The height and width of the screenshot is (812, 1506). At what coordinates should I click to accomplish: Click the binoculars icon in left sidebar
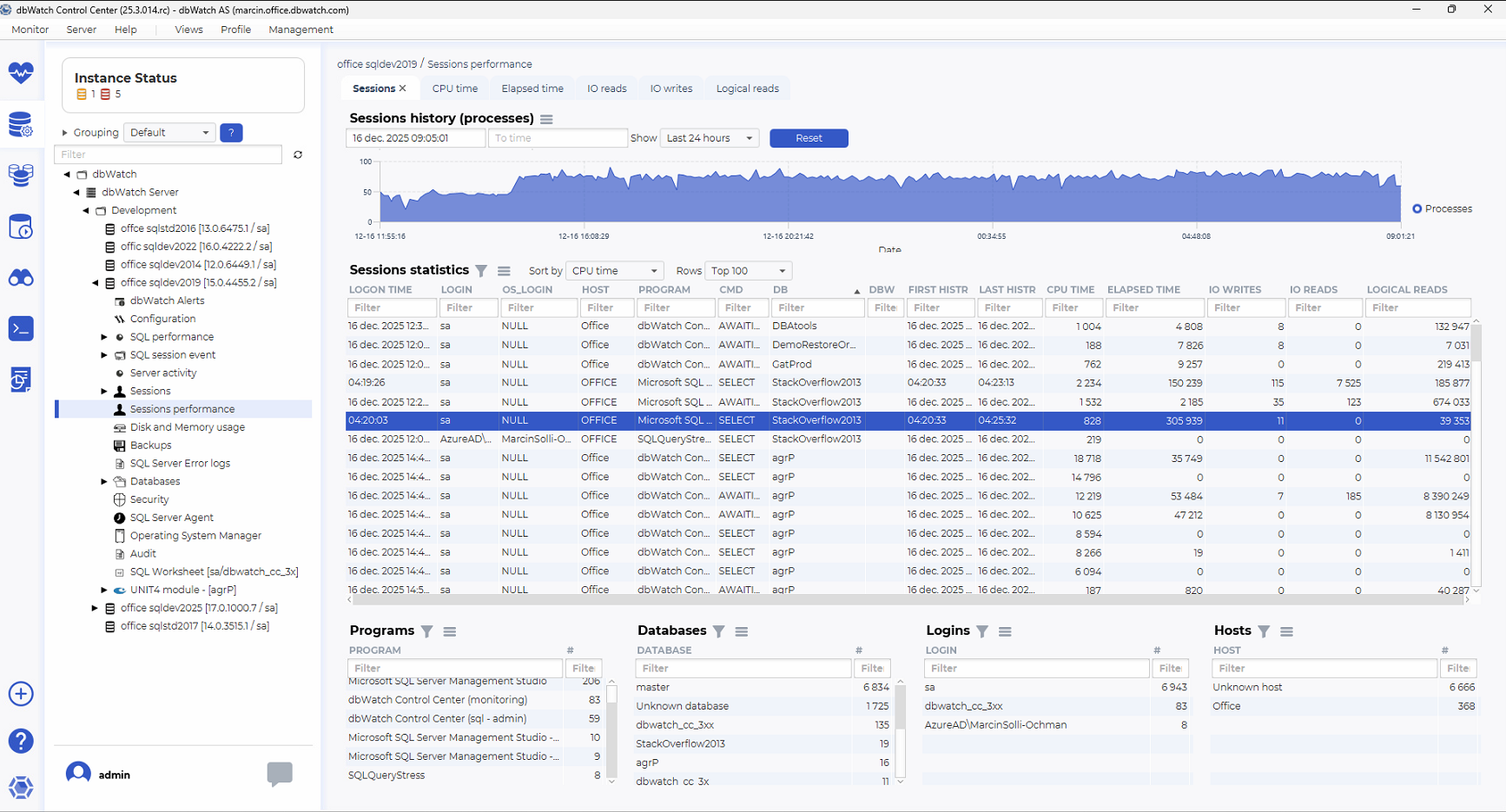coord(21,278)
